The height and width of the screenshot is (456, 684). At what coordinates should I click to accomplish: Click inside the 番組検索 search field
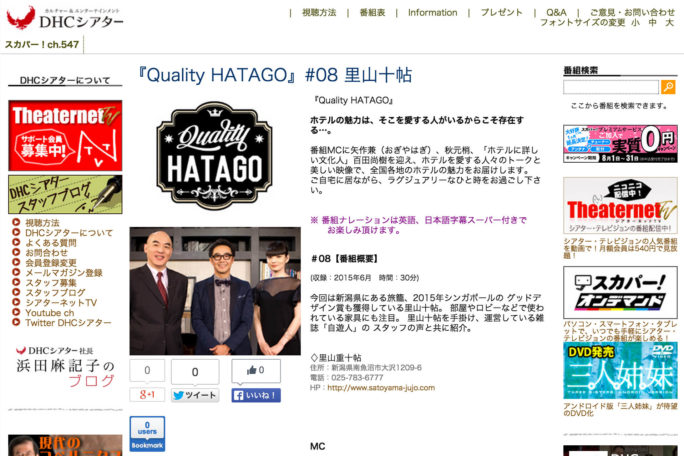pyautogui.click(x=611, y=87)
